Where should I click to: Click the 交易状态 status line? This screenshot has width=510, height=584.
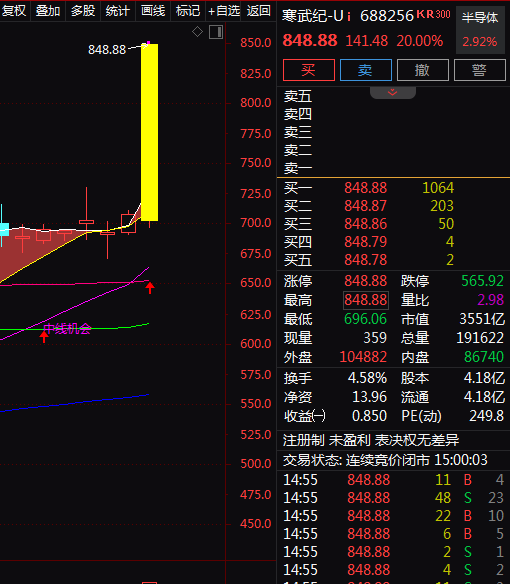[x=385, y=460]
